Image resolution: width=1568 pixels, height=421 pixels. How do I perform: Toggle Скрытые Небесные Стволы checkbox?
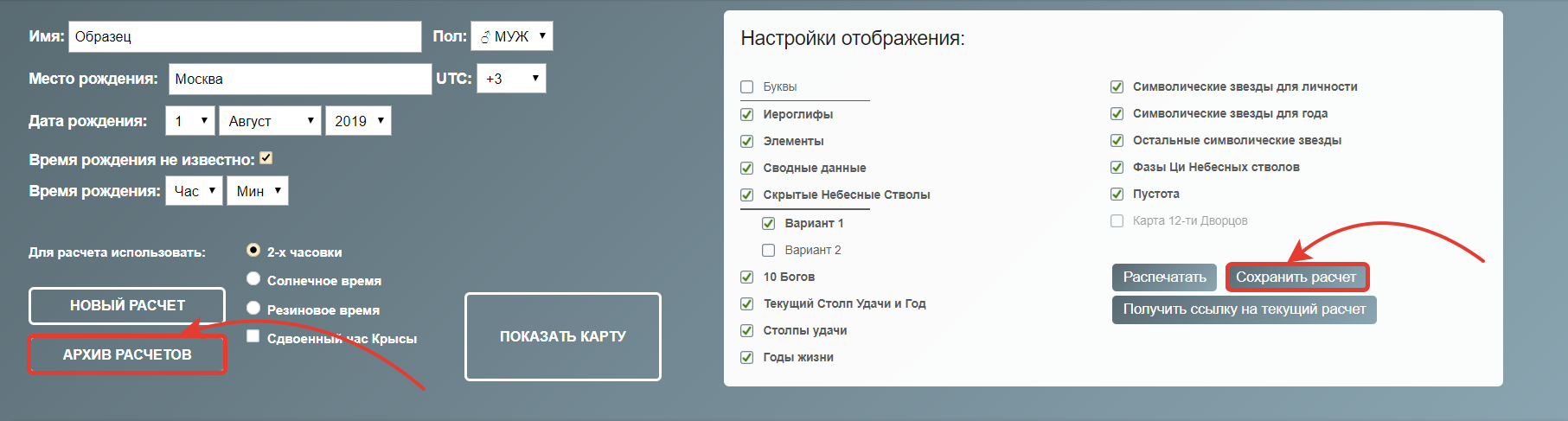[x=747, y=195]
